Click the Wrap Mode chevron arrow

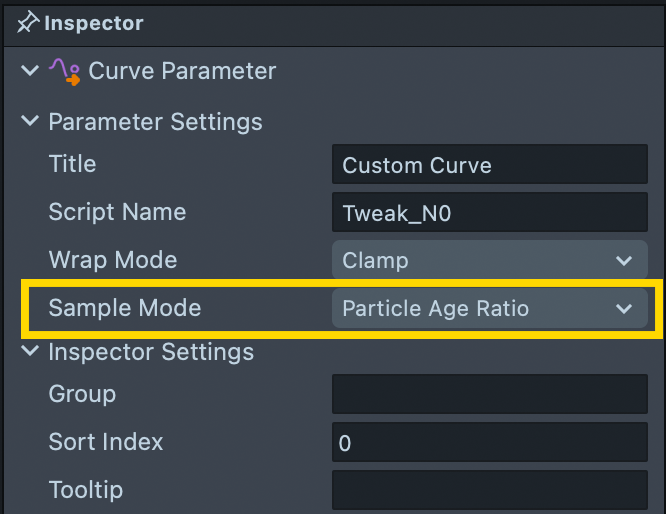pyautogui.click(x=625, y=261)
